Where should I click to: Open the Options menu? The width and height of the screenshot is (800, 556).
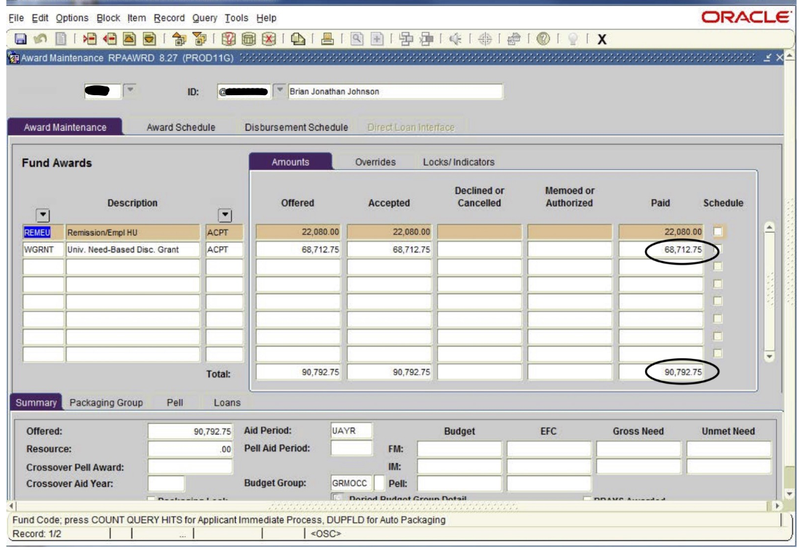(72, 18)
